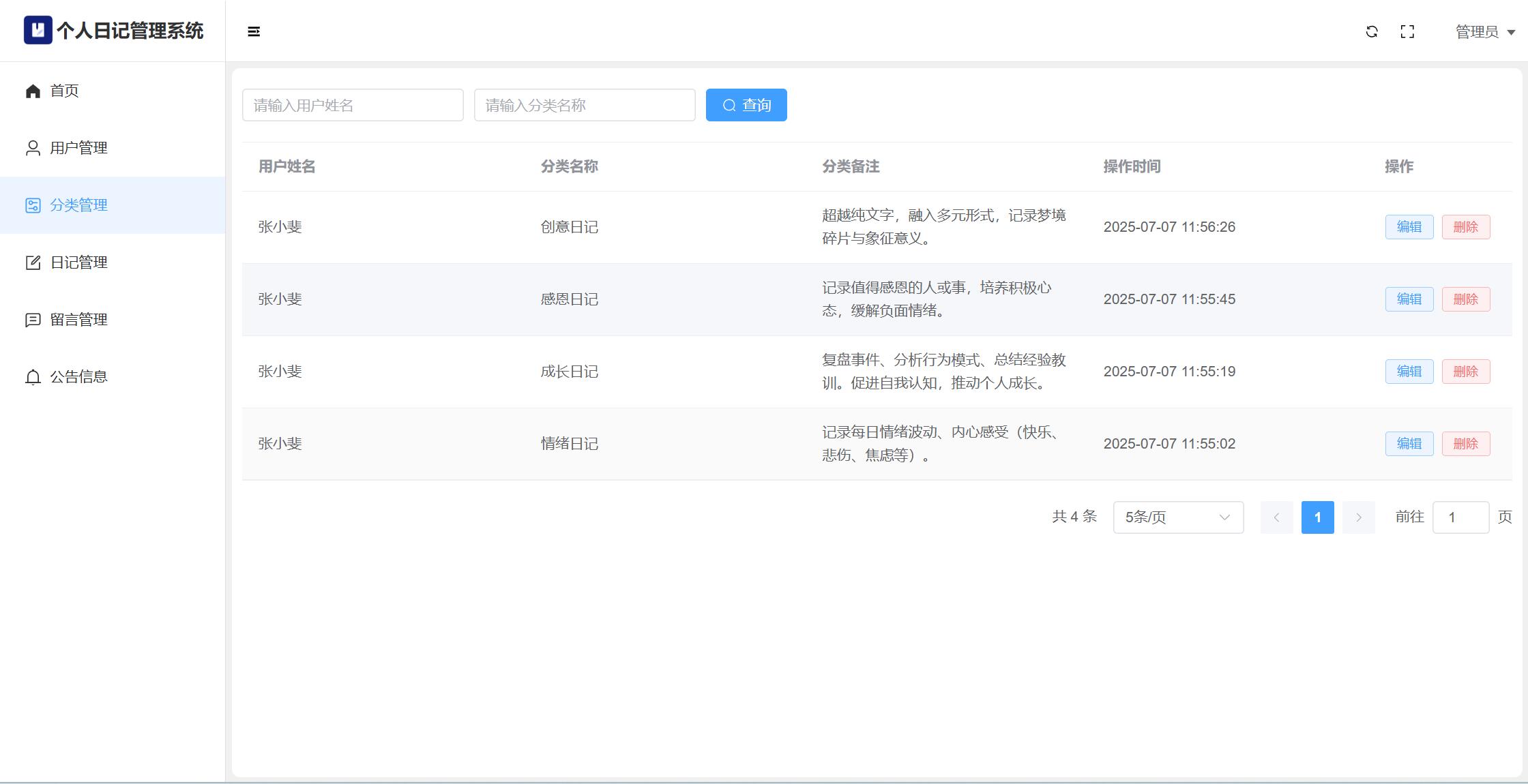This screenshot has height=784, width=1528.
Task: Expand the 5条/页 page size selector
Action: pos(1178,517)
